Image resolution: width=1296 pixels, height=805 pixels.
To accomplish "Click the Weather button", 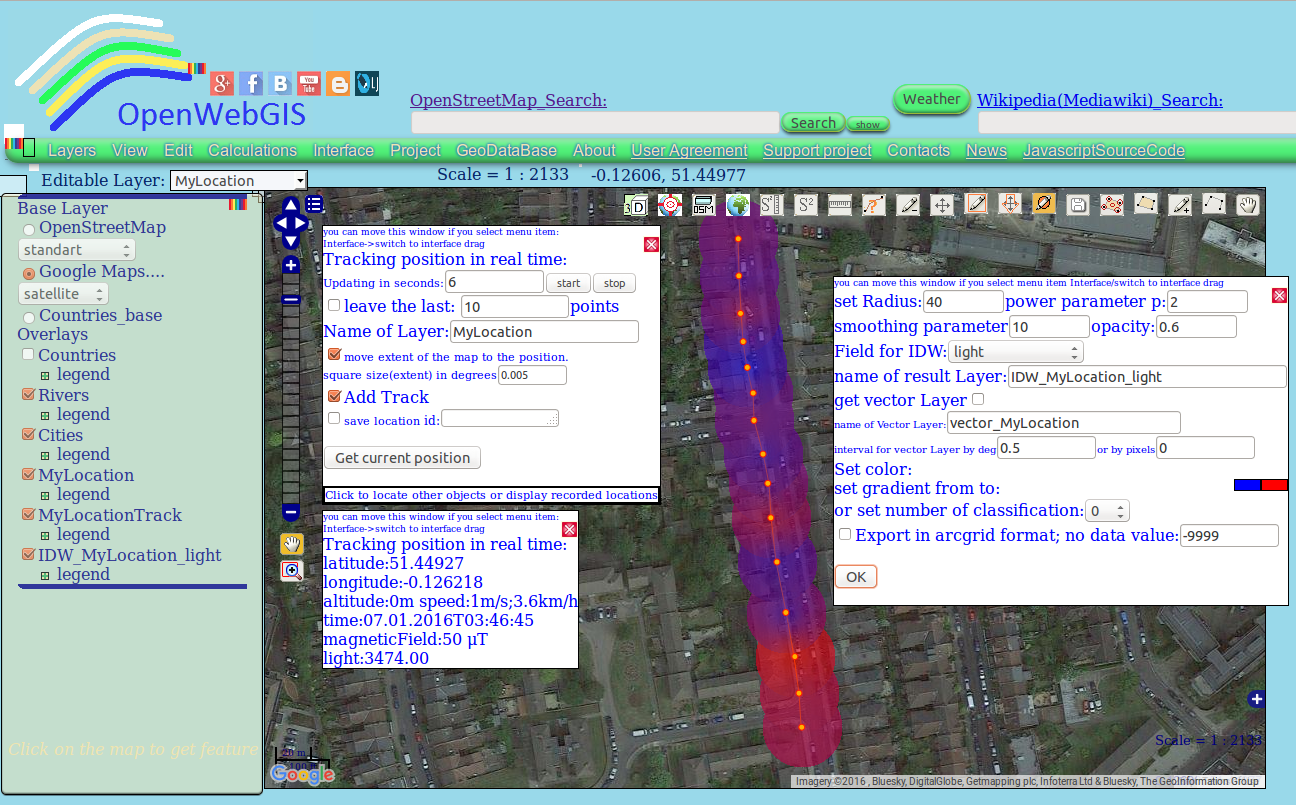I will coord(931,99).
